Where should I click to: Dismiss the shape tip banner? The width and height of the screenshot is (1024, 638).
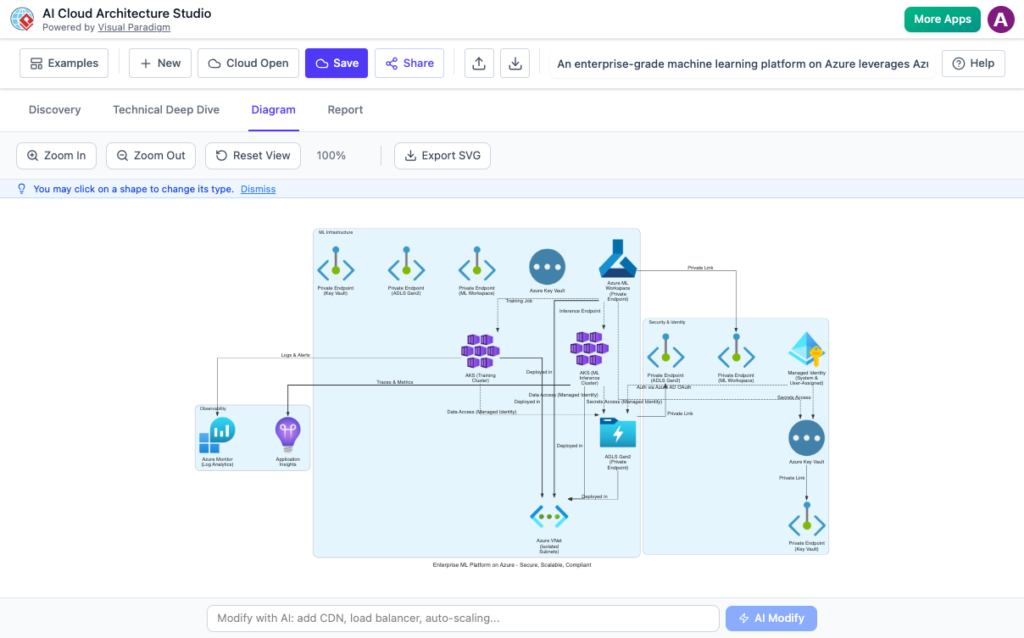257,188
